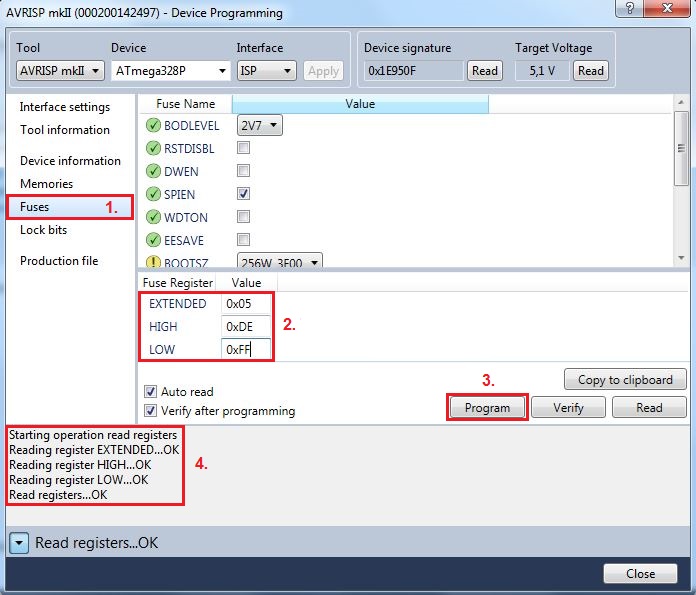The image size is (696, 595).
Task: Switch to Lock bits section
Action: point(44,230)
